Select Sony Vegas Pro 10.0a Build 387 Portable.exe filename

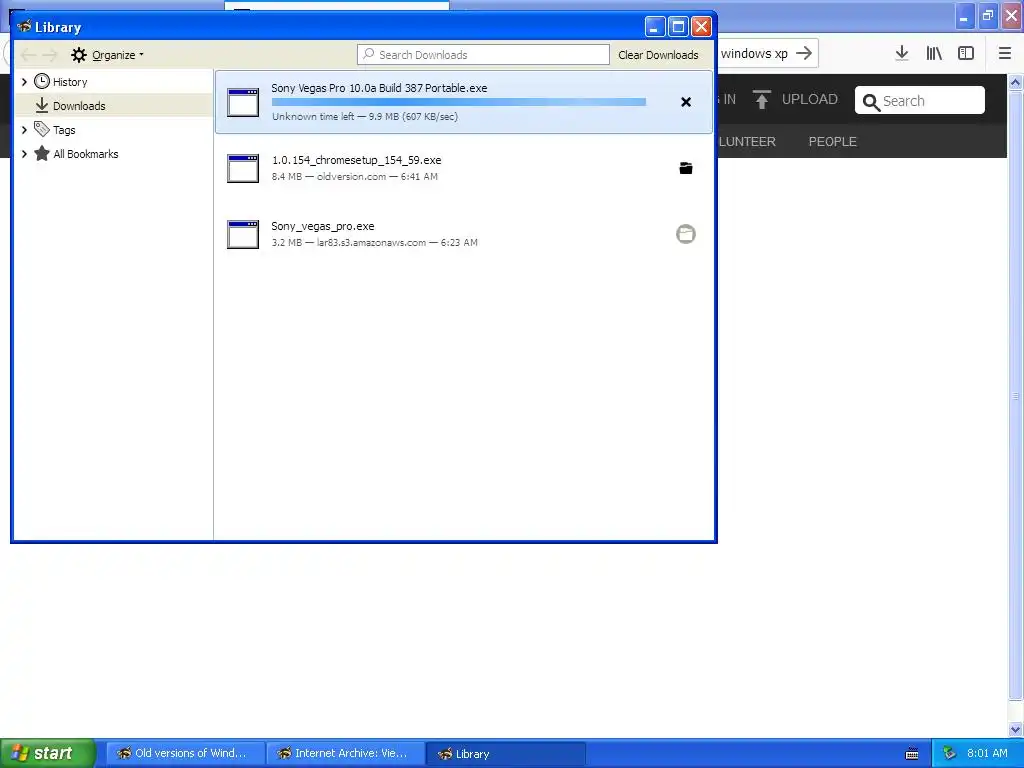pyautogui.click(x=379, y=88)
